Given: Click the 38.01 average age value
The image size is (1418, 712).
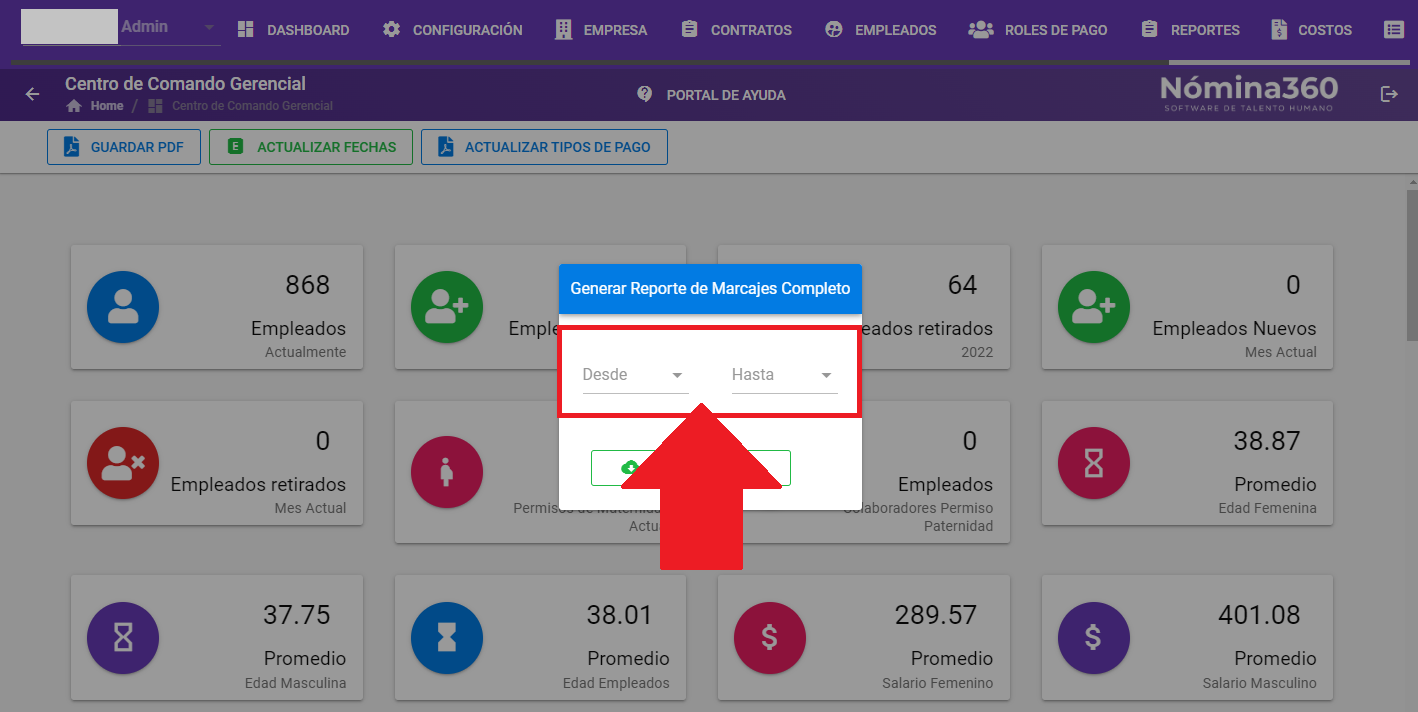Looking at the screenshot, I should tap(619, 615).
